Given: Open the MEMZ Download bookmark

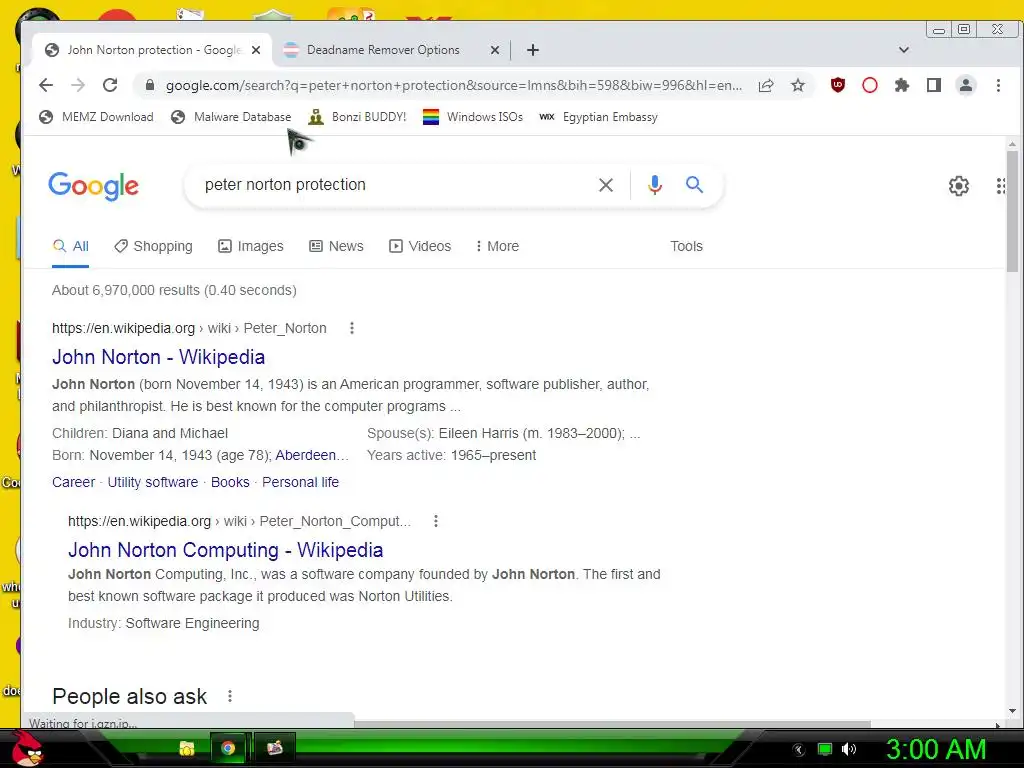Looking at the screenshot, I should [97, 117].
